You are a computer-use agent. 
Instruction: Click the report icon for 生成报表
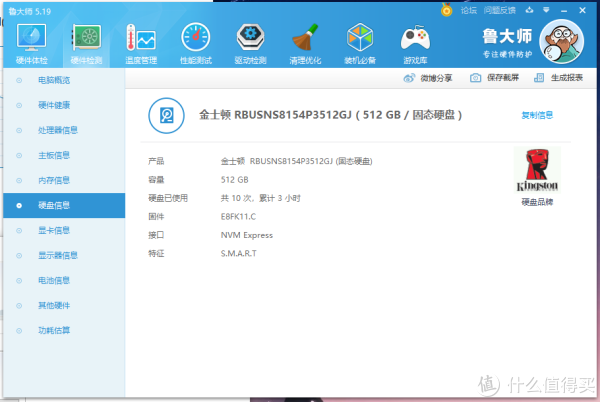click(x=539, y=78)
